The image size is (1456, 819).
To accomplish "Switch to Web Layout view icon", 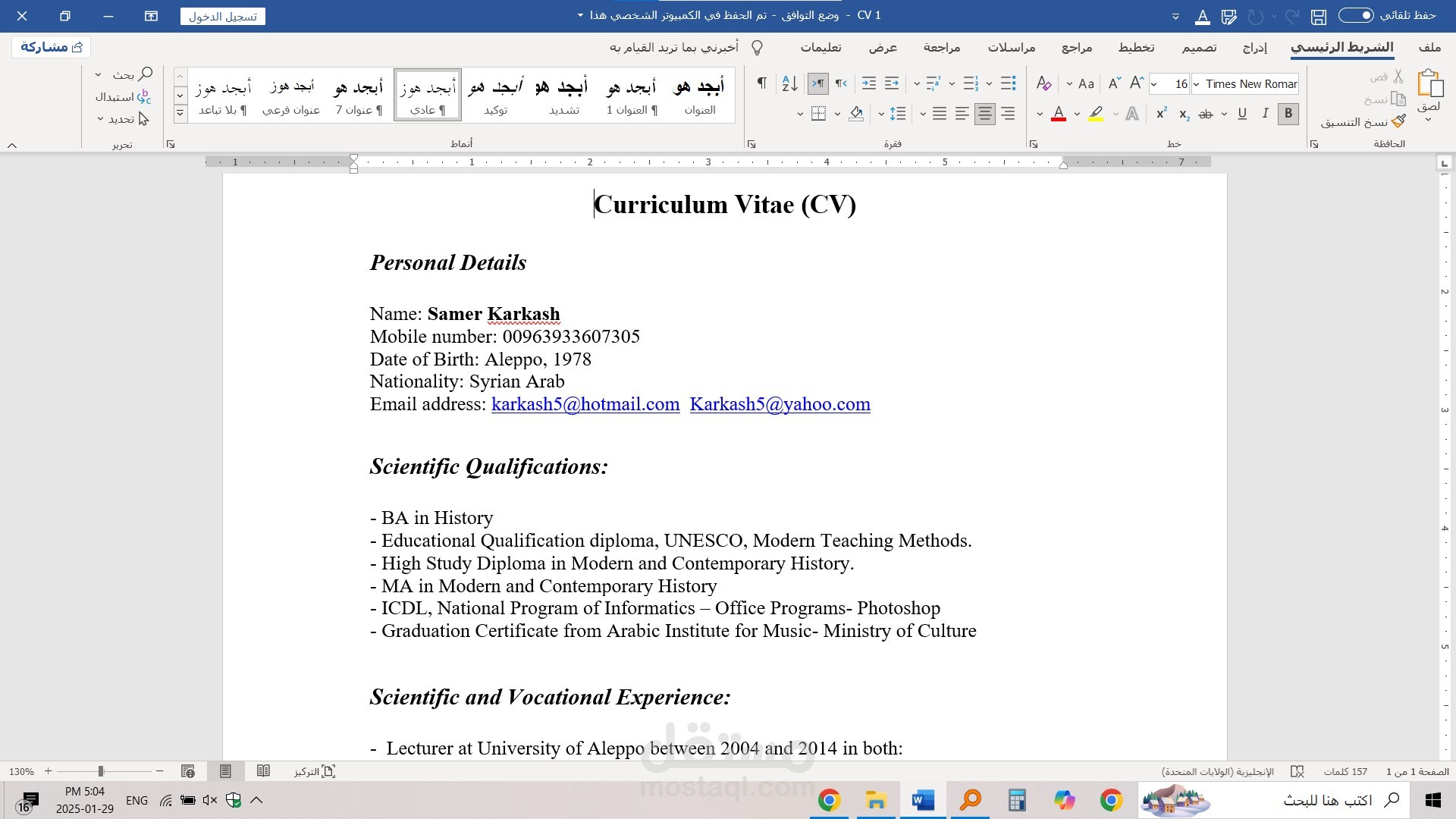I will point(188,771).
